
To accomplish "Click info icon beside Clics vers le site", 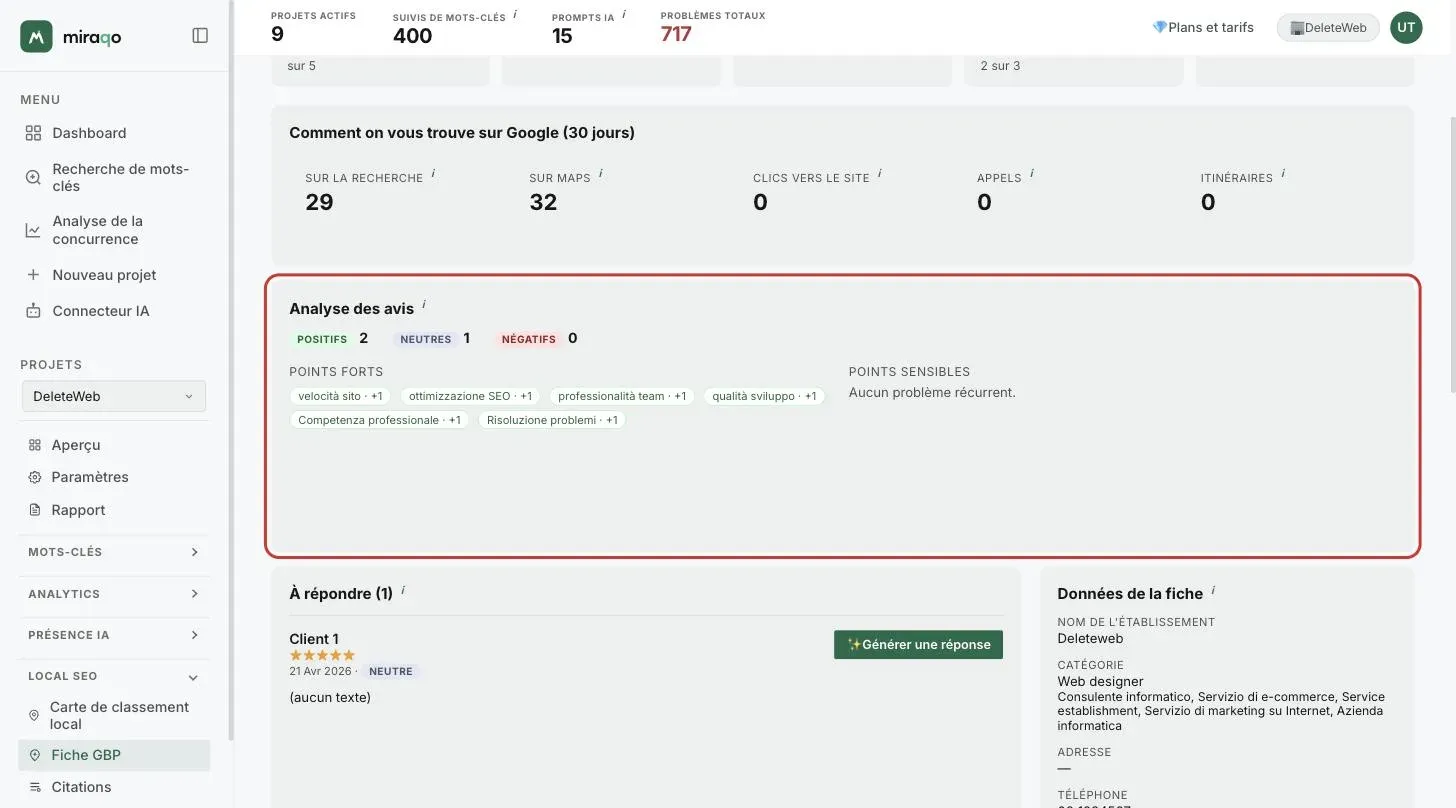I will (x=880, y=173).
